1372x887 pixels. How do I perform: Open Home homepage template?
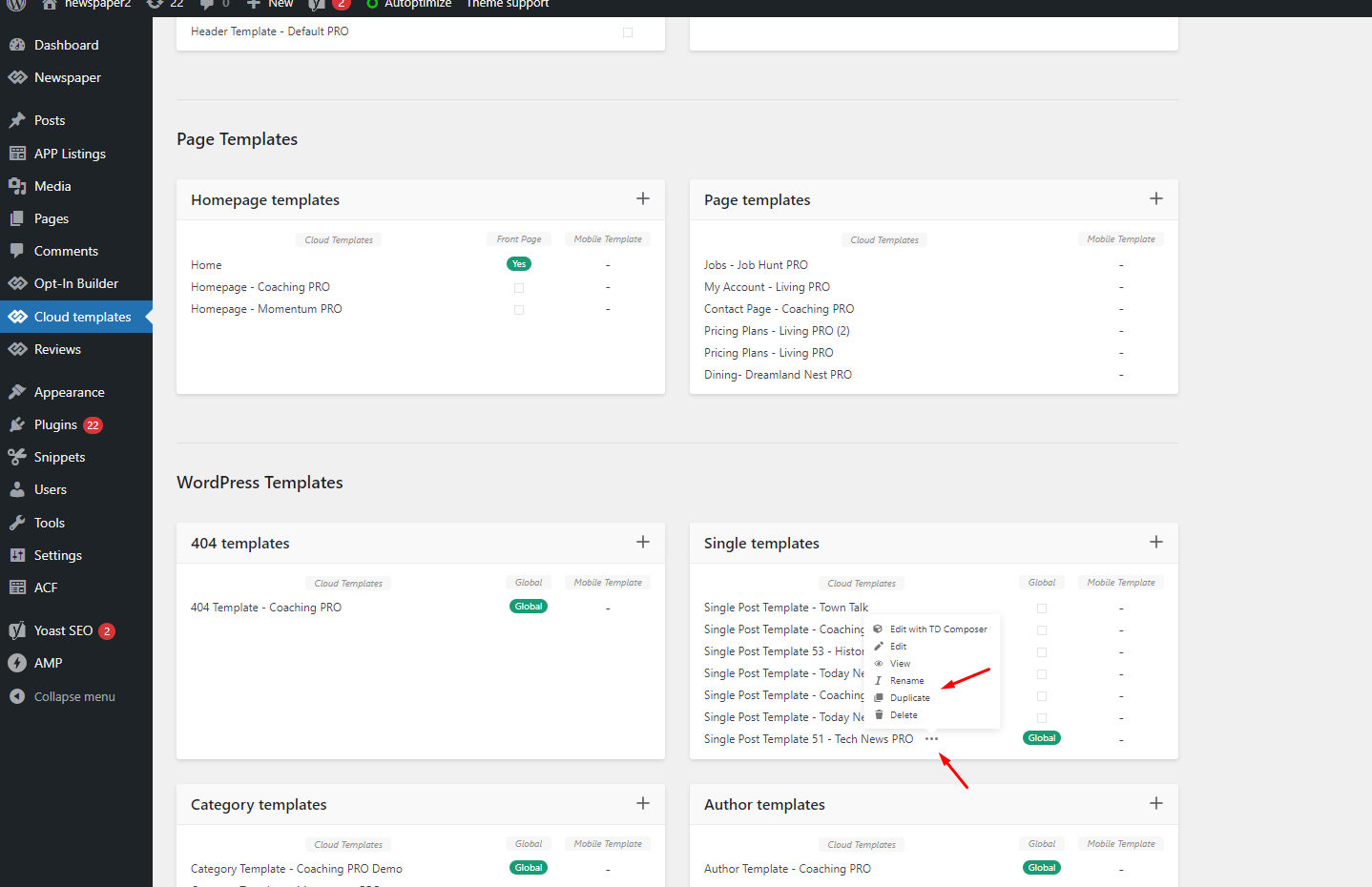point(206,265)
